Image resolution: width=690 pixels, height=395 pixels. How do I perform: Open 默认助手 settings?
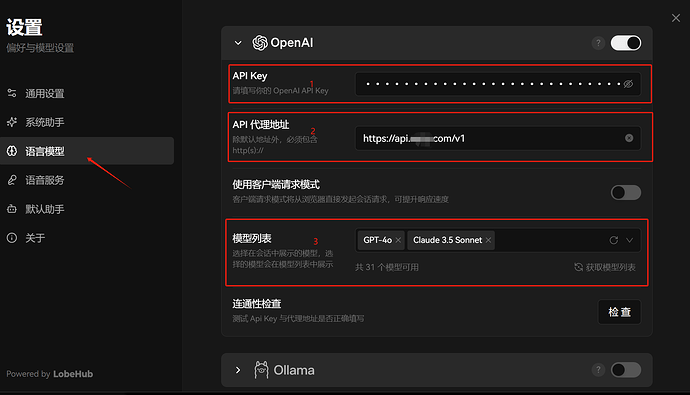(x=87, y=209)
